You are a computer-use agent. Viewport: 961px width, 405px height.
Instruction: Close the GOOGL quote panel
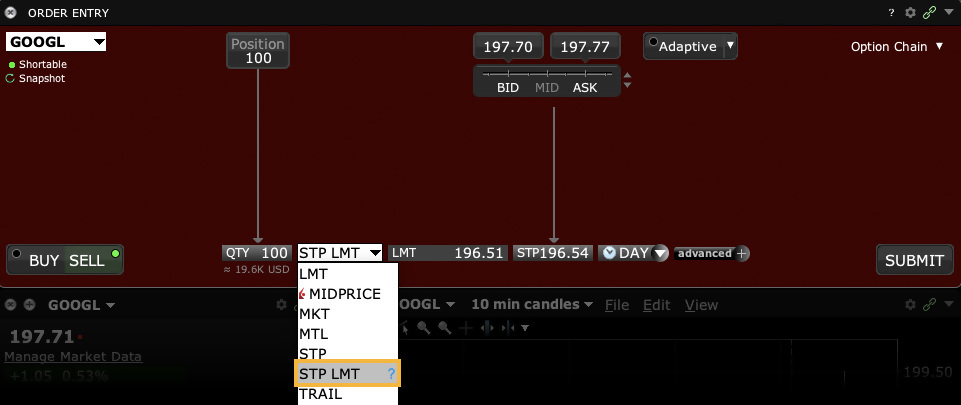[11, 305]
